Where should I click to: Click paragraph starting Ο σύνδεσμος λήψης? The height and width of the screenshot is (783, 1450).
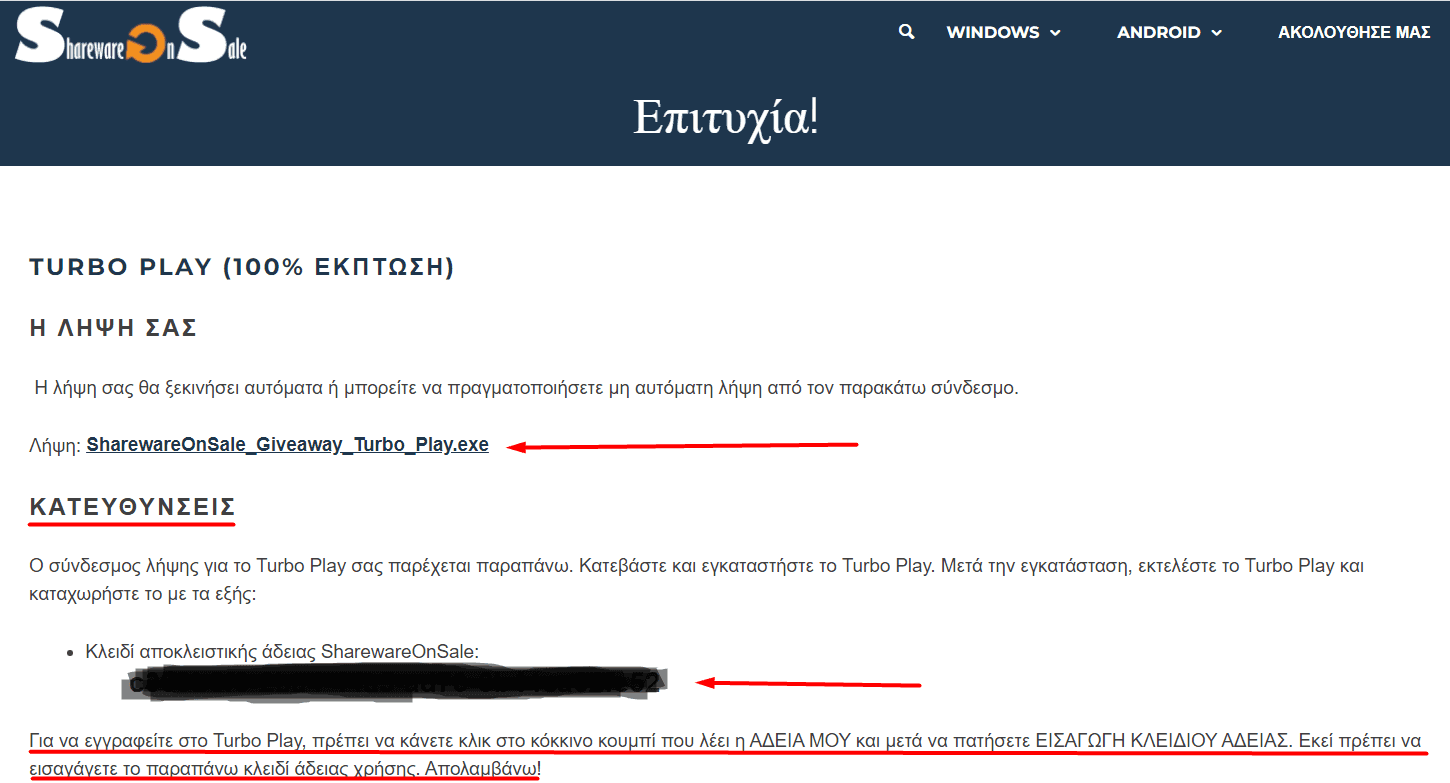click(x=698, y=580)
